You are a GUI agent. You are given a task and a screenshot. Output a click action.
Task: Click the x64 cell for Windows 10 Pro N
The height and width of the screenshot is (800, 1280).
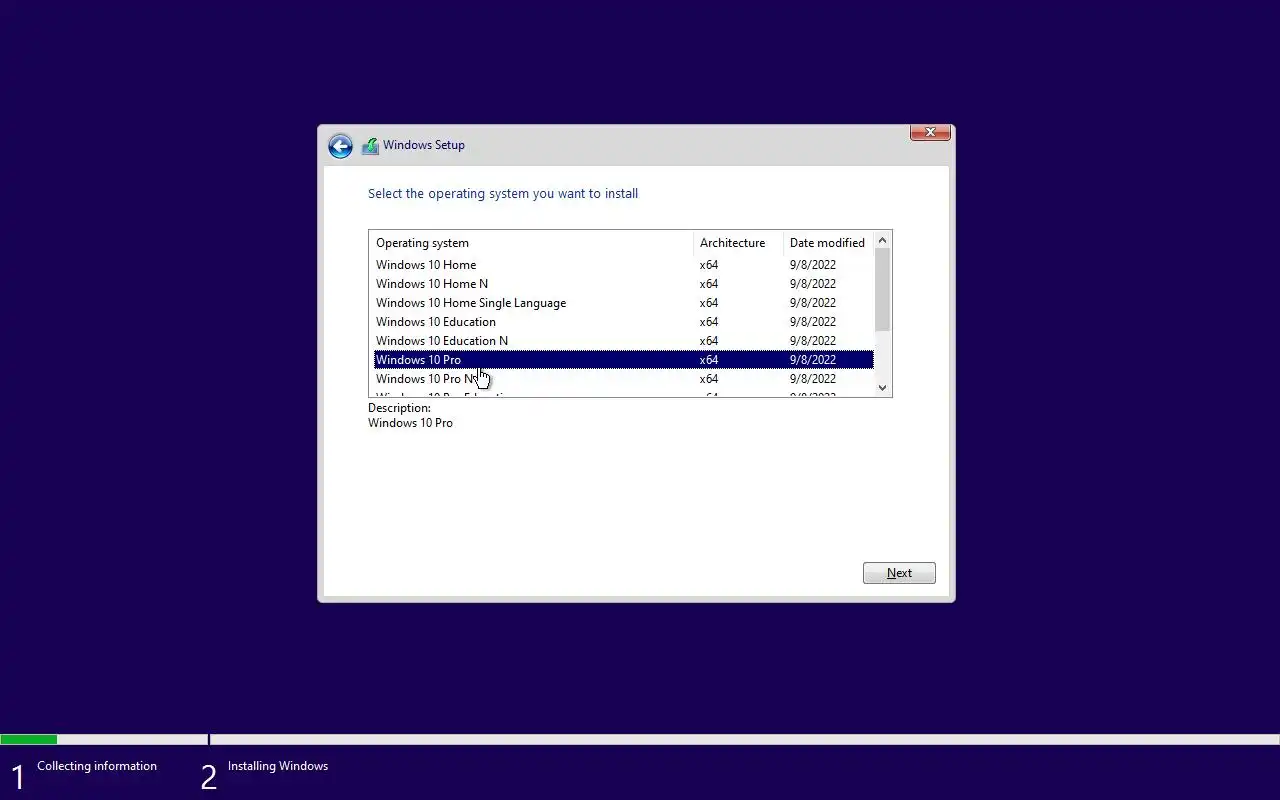709,379
